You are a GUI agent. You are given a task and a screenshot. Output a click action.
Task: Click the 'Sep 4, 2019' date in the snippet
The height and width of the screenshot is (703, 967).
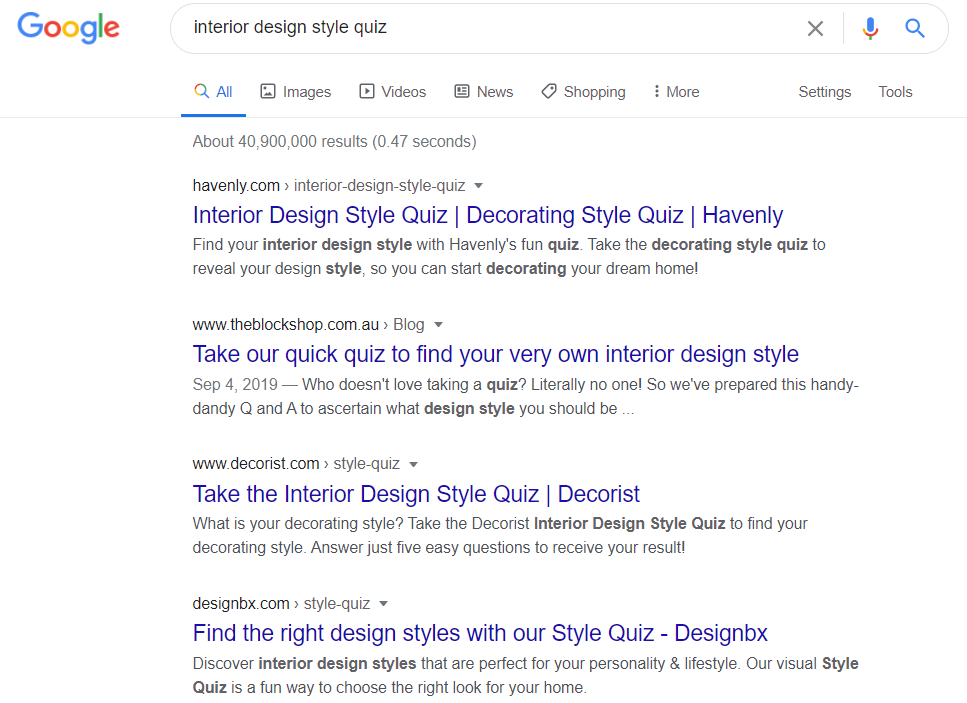[x=235, y=385]
